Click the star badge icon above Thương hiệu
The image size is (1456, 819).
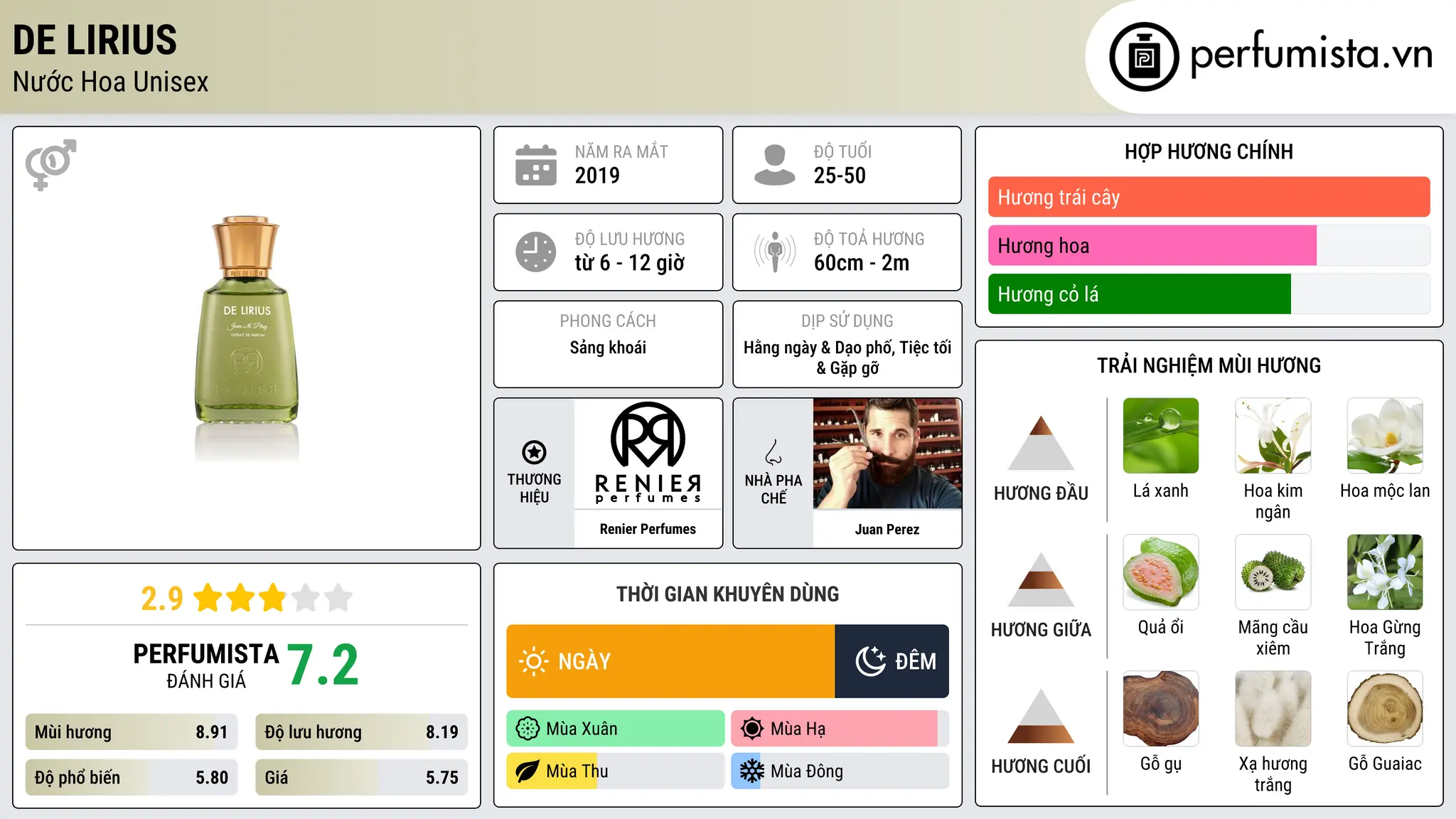pos(534,452)
